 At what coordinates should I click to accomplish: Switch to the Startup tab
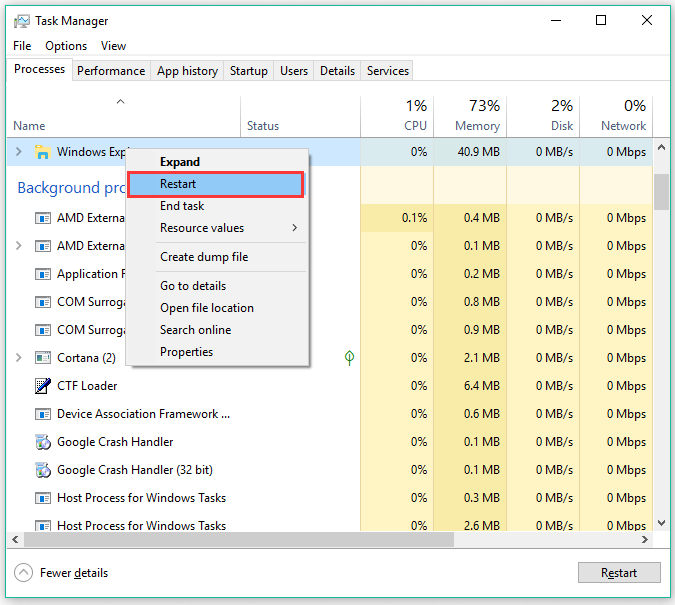(249, 71)
